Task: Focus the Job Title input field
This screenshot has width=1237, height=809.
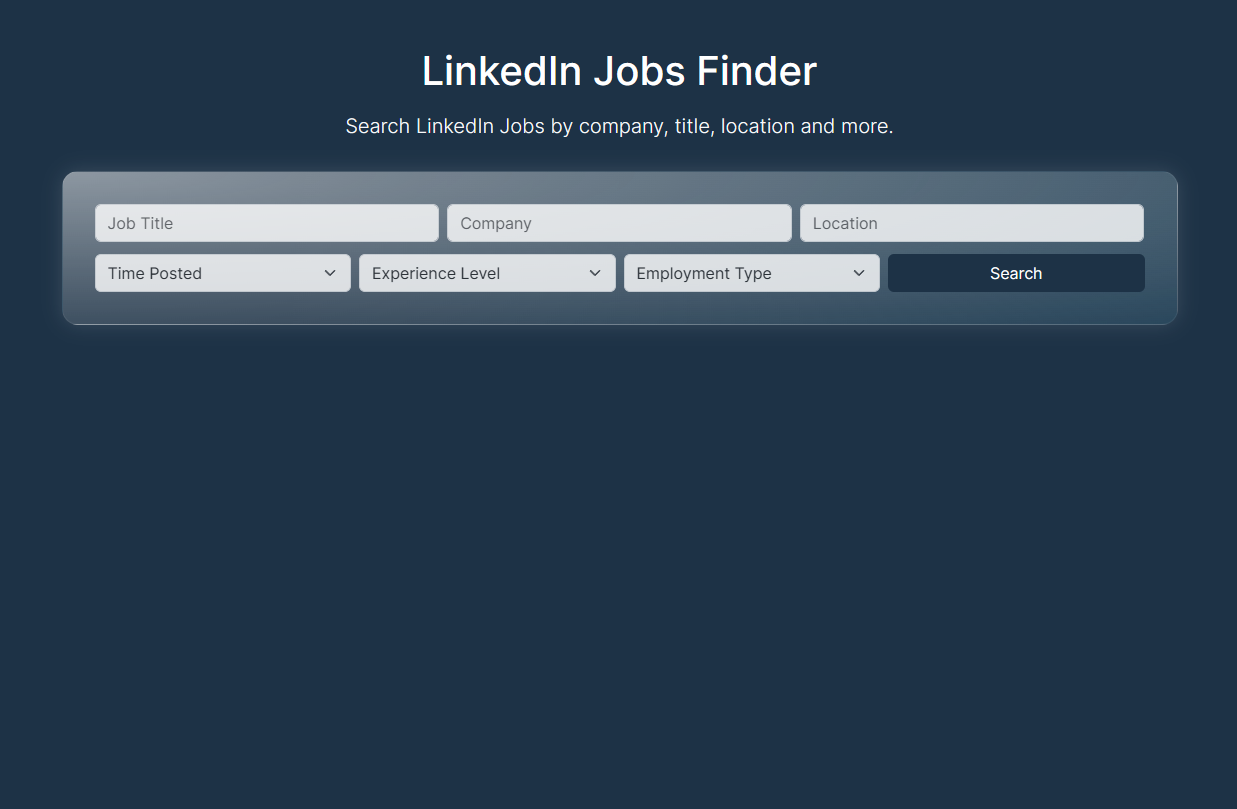Action: (267, 223)
